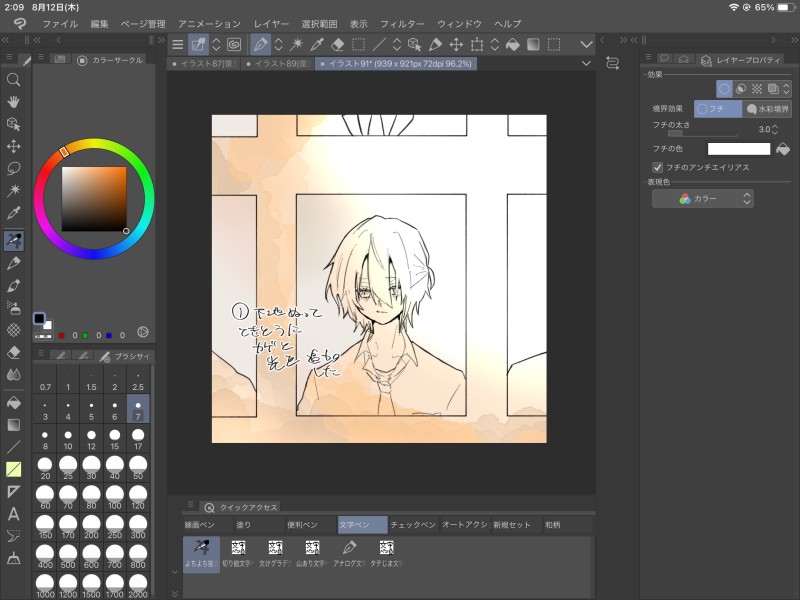
Task: Pick the lasso selection tool
Action: click(x=14, y=168)
